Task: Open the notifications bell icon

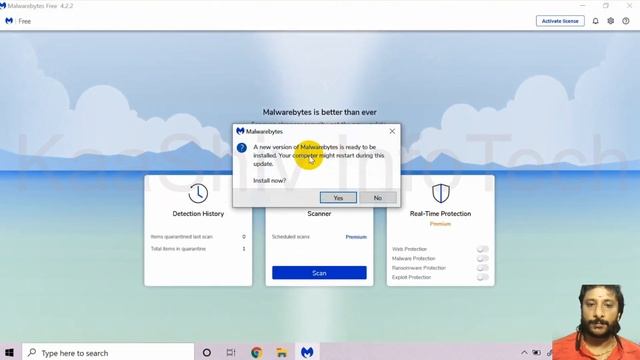Action: point(596,21)
